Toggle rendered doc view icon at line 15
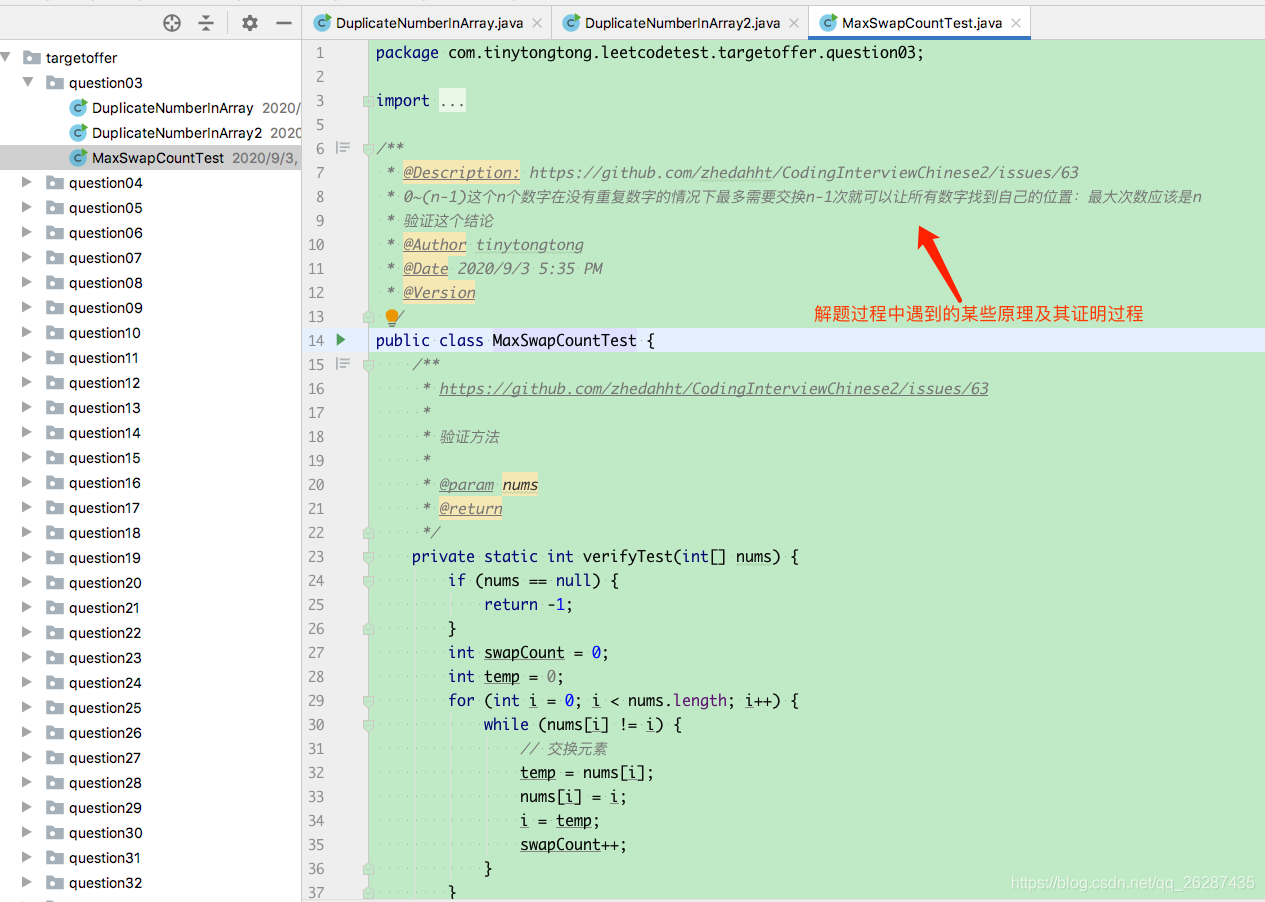This screenshot has height=902, width=1265. coord(343,364)
